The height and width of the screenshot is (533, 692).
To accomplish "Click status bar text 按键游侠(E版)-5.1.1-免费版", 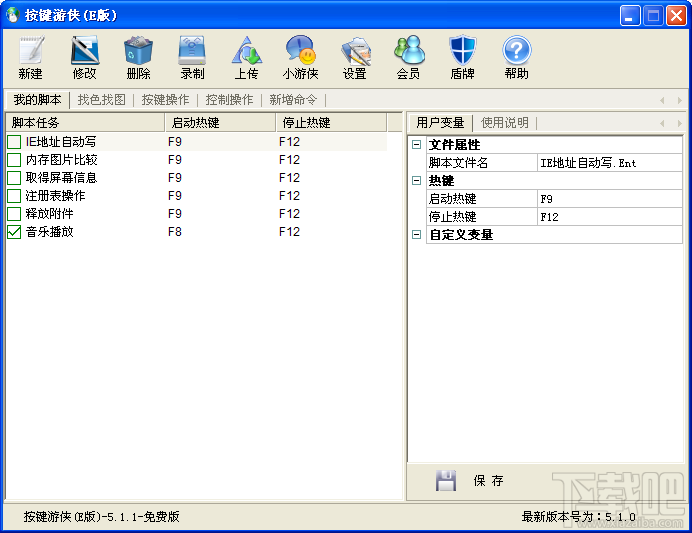I will [x=102, y=516].
